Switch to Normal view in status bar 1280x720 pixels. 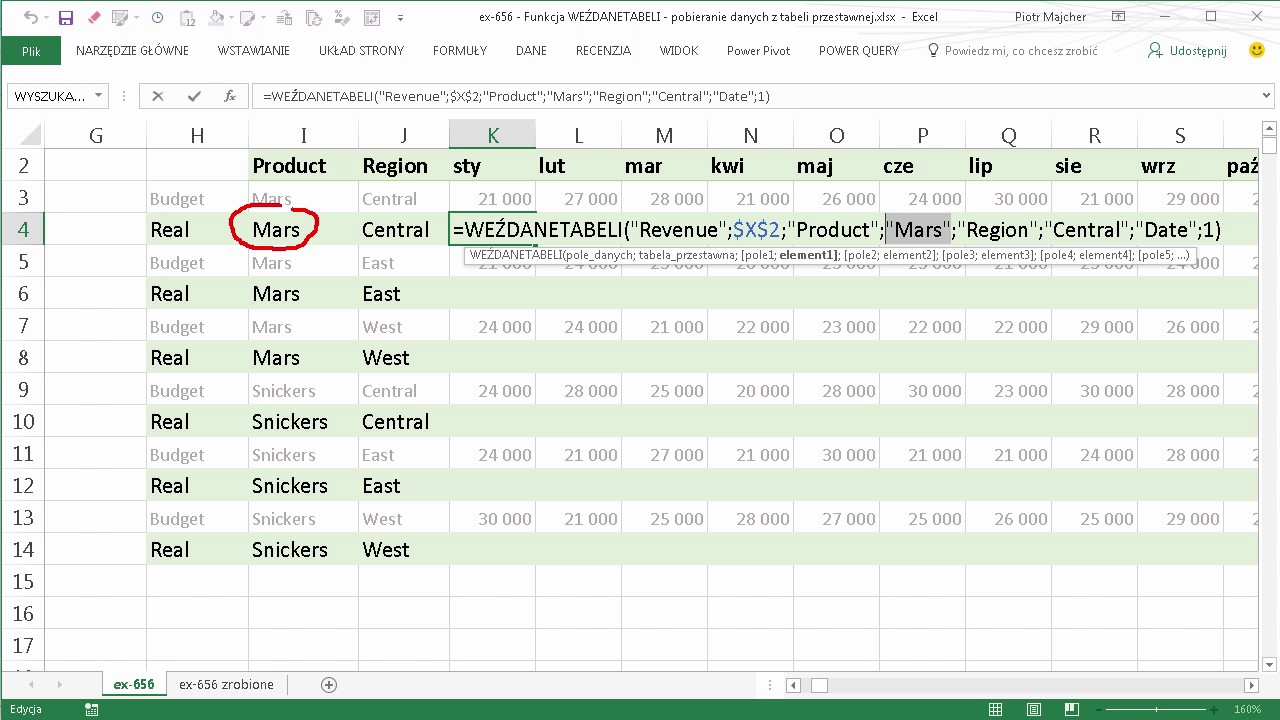click(x=995, y=709)
